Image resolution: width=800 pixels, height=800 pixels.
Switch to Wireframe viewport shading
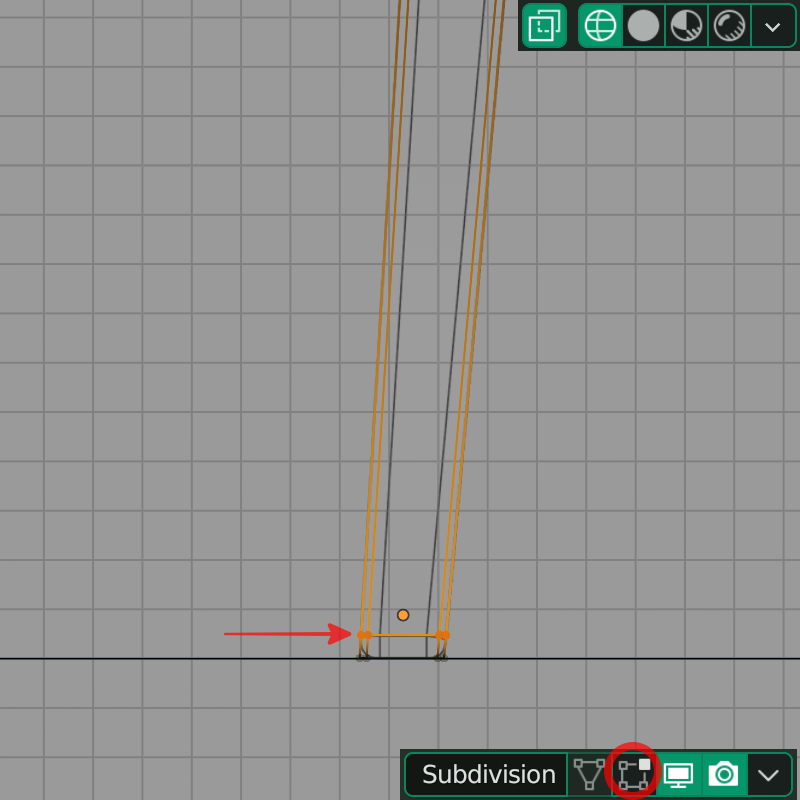600,26
